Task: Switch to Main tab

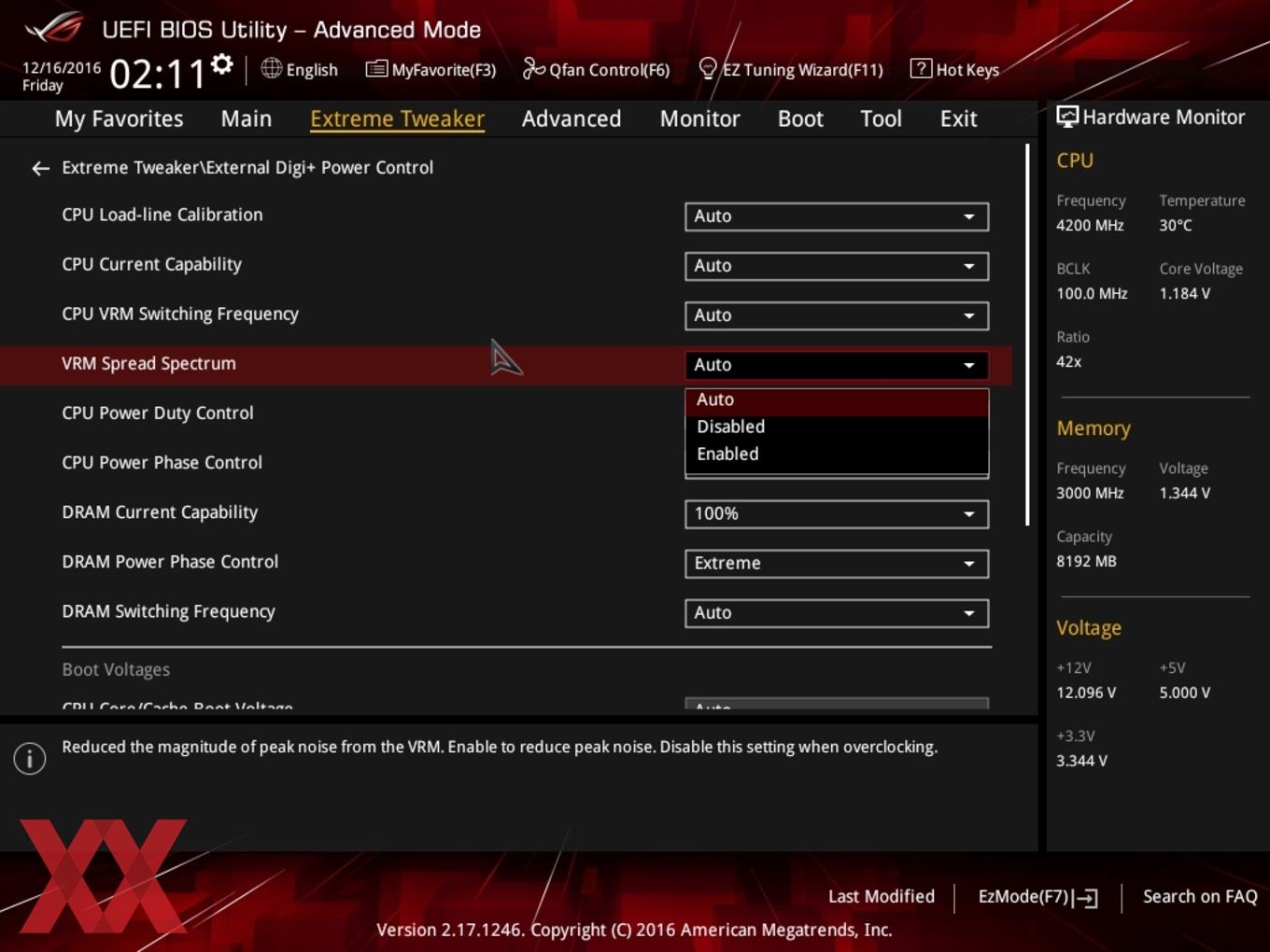Action: tap(247, 119)
